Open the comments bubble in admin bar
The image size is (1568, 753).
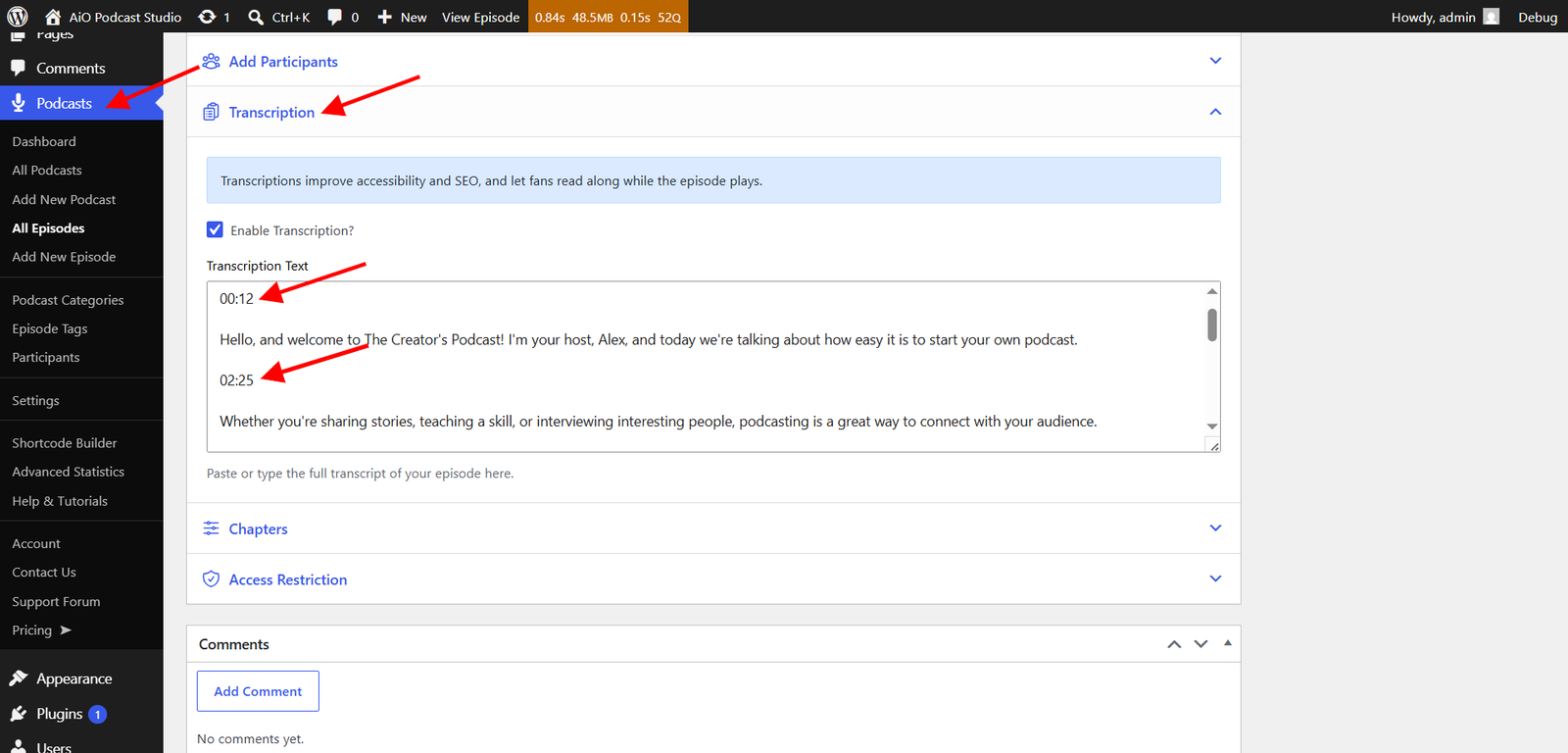[x=335, y=17]
